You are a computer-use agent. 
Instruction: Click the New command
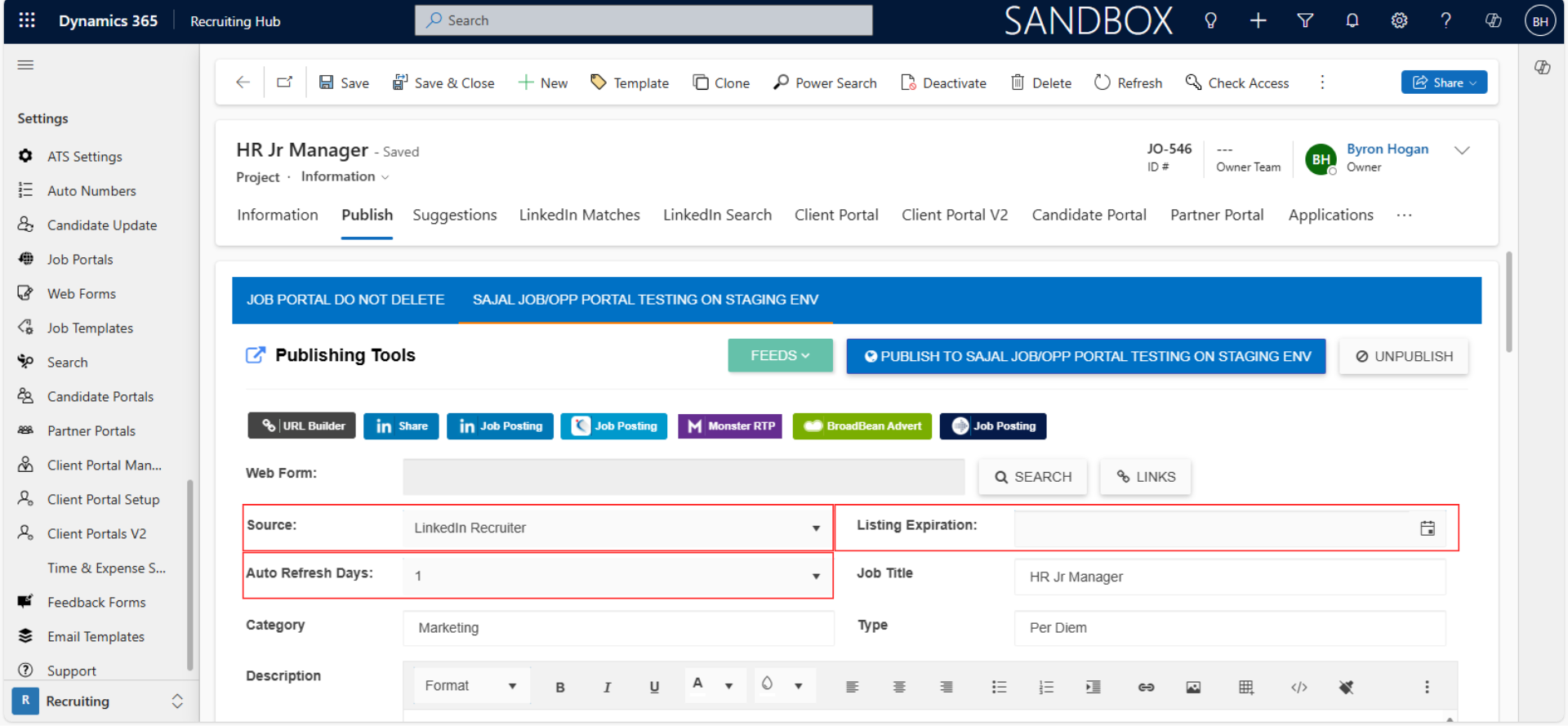(543, 82)
